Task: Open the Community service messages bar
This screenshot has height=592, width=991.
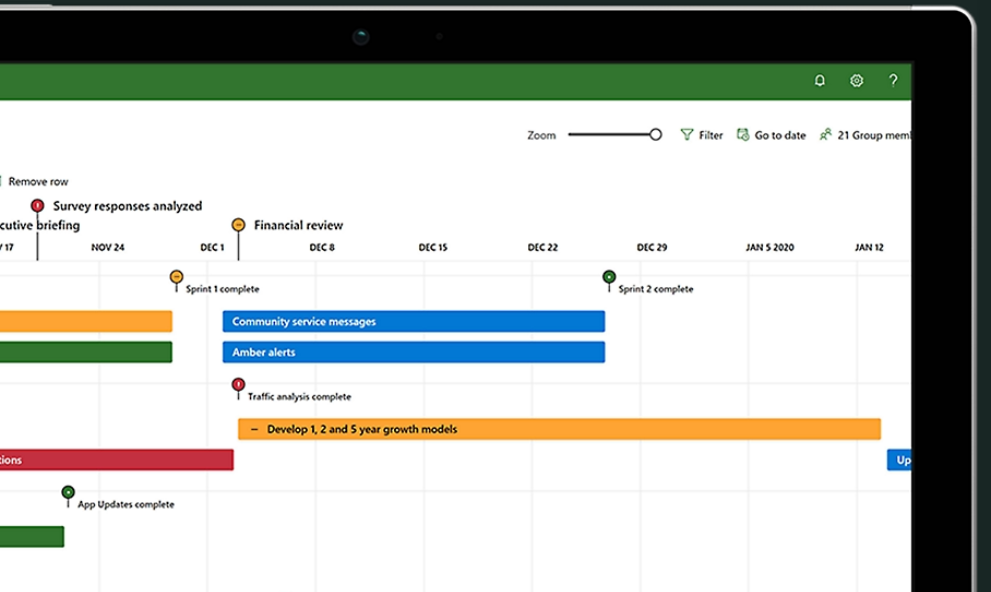Action: point(413,322)
